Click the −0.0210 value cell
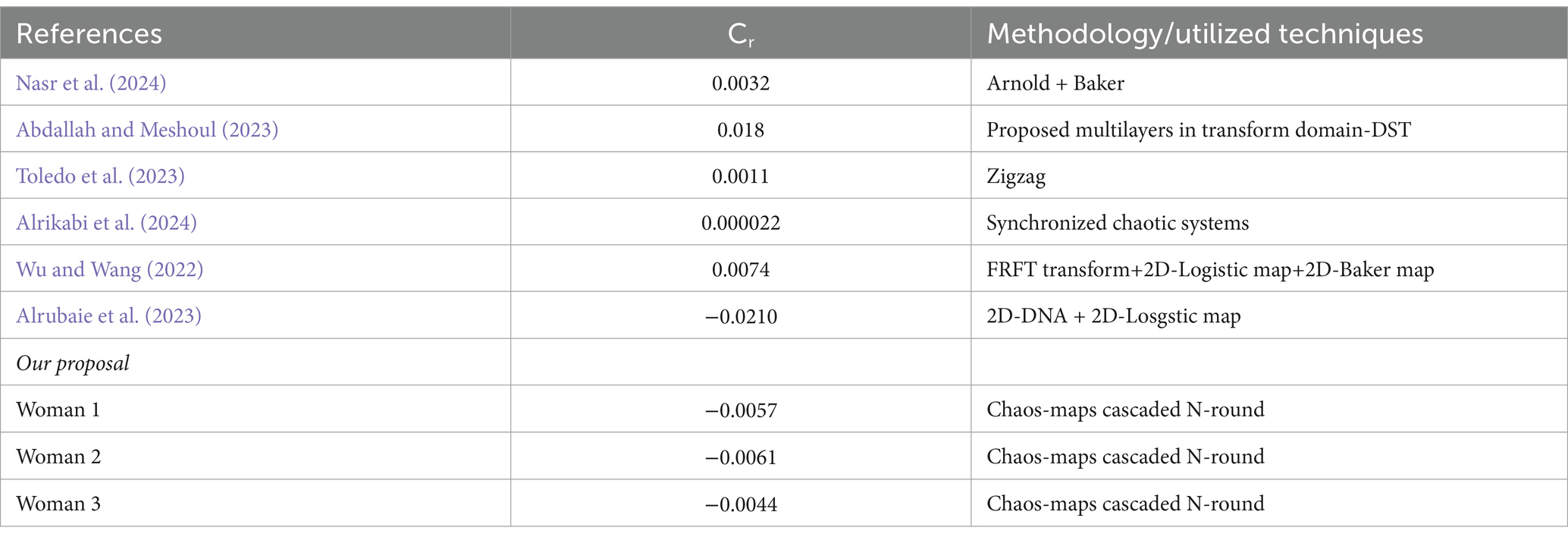Screen dimensions: 1568x540 point(740,316)
